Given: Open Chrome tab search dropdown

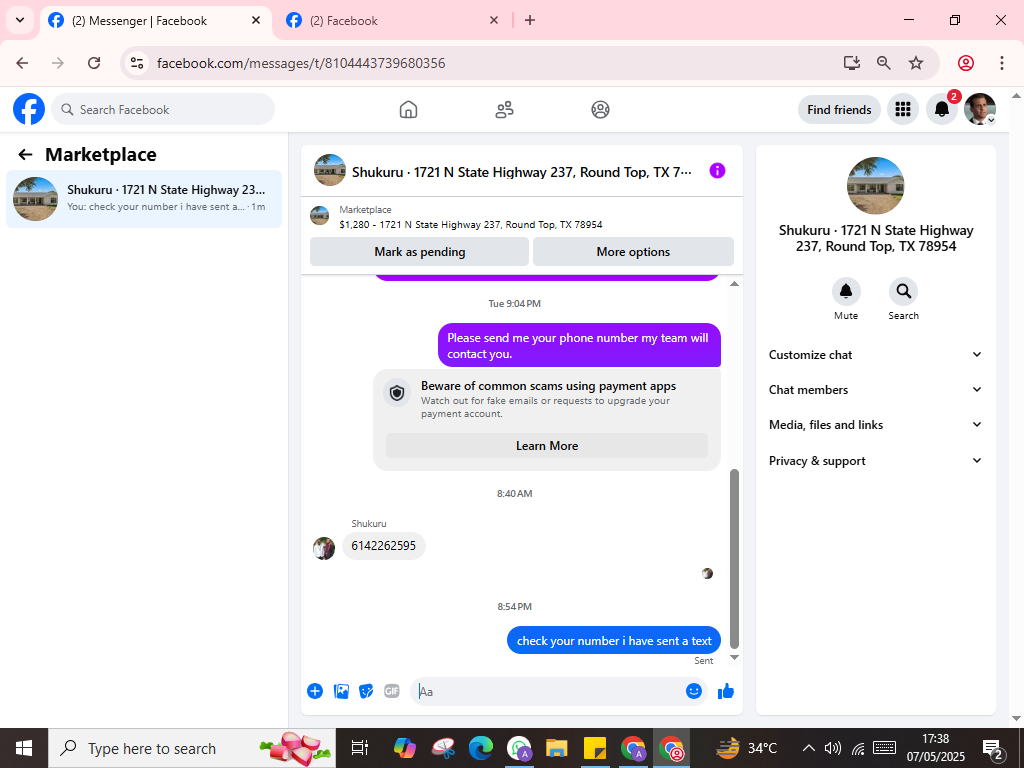Looking at the screenshot, I should point(20,20).
